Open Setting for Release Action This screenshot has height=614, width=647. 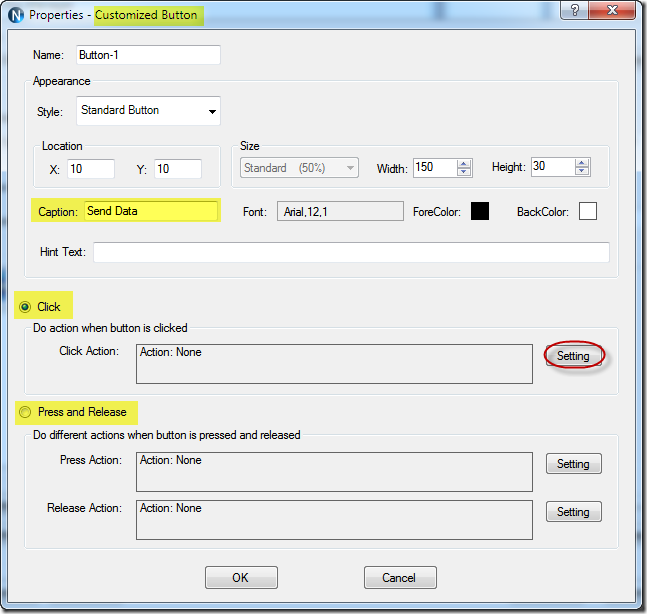tap(574, 512)
